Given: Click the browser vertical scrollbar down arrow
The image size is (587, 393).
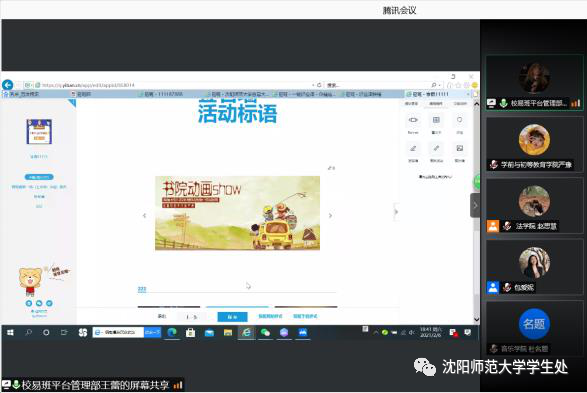Looking at the screenshot, I should point(477,319).
